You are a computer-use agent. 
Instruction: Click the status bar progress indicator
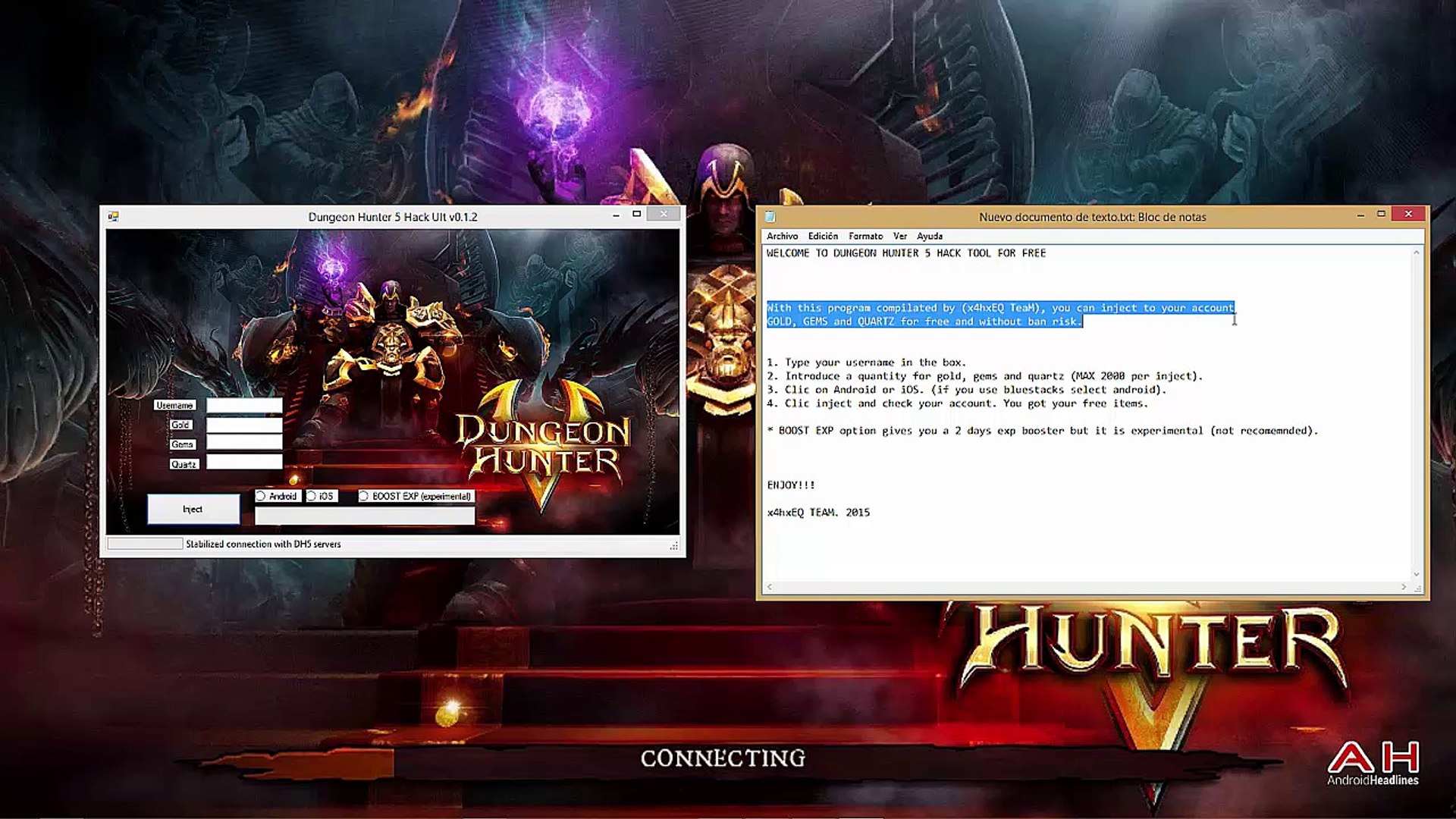point(145,544)
